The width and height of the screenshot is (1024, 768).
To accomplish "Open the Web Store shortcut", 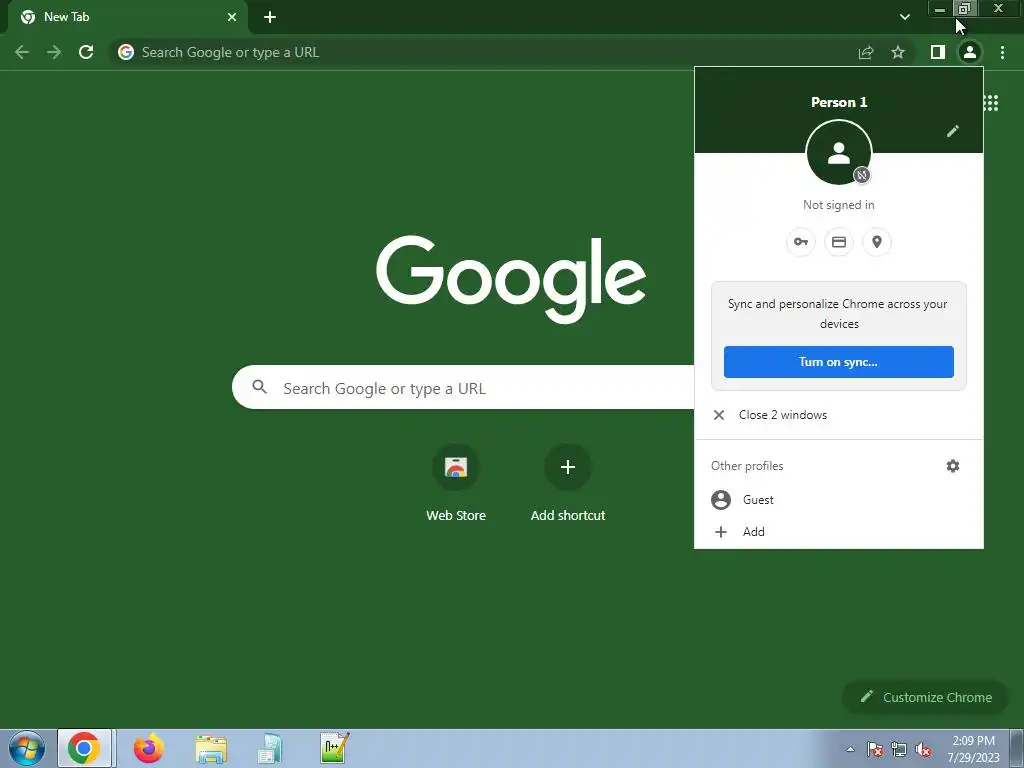I will coord(456,483).
